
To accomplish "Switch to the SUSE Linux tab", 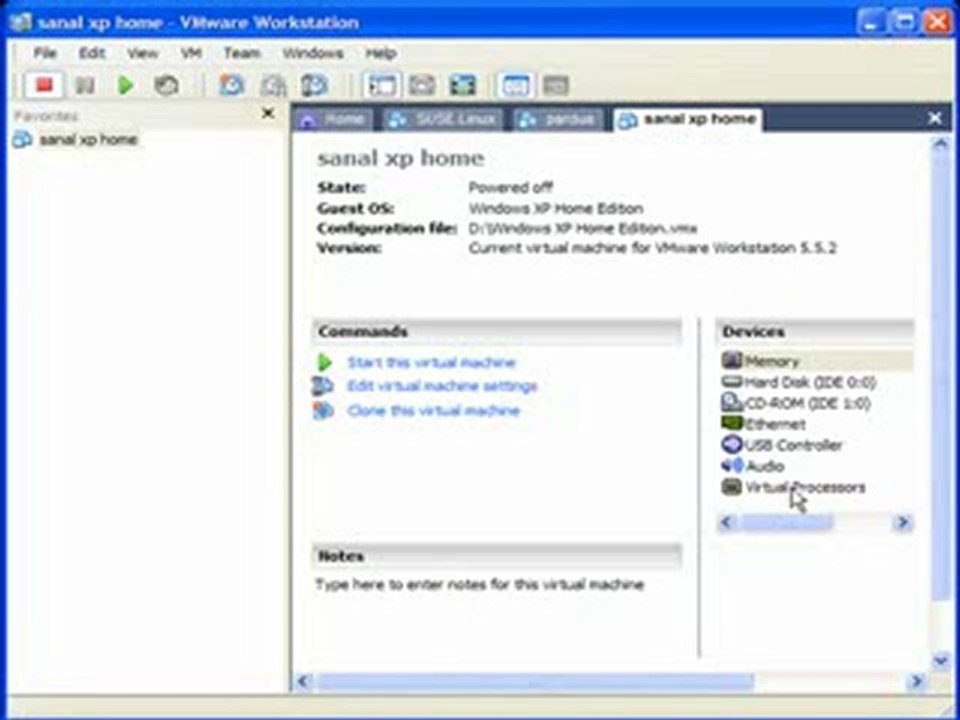I will click(444, 119).
